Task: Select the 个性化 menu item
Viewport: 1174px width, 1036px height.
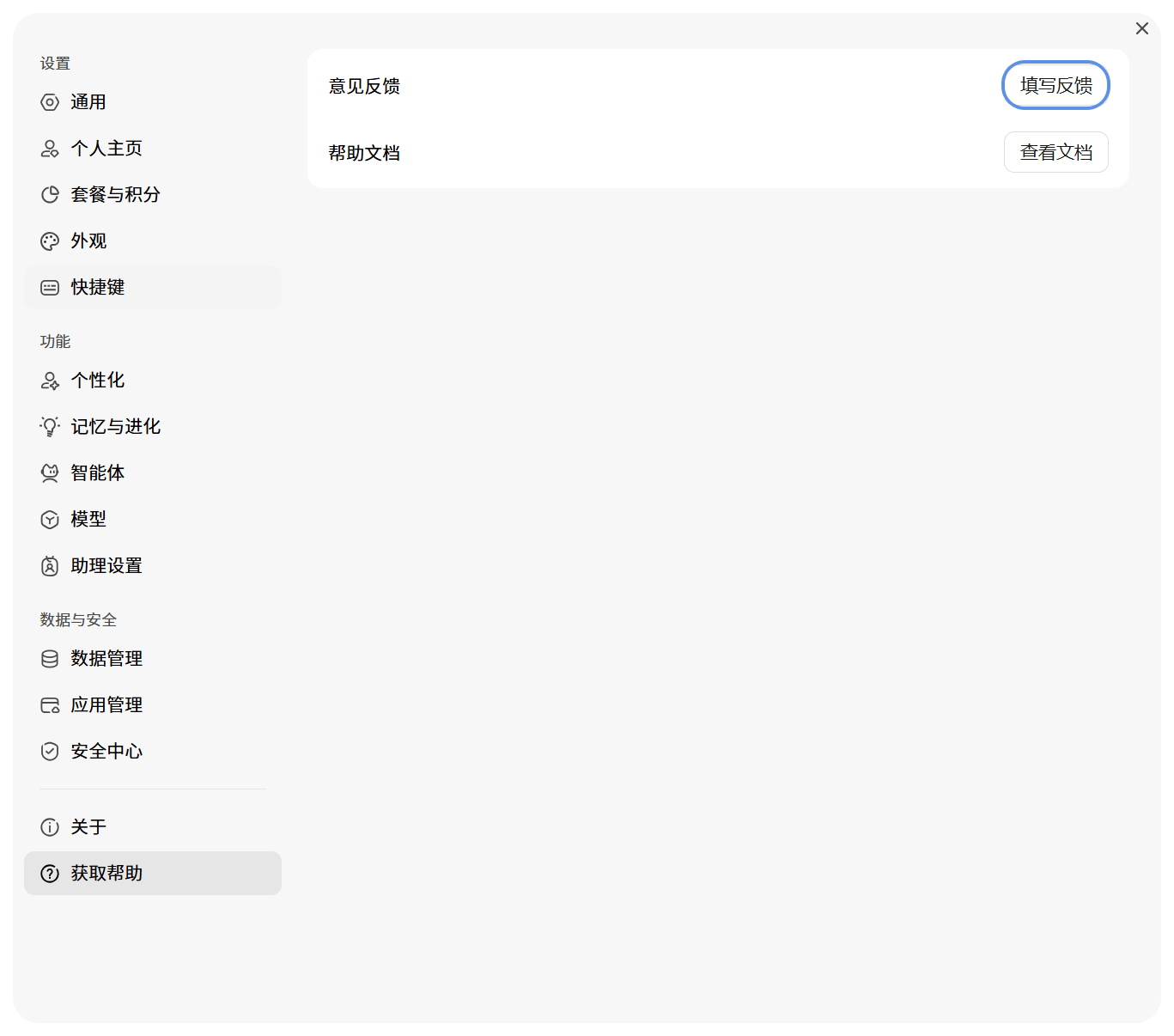Action: pos(153,381)
